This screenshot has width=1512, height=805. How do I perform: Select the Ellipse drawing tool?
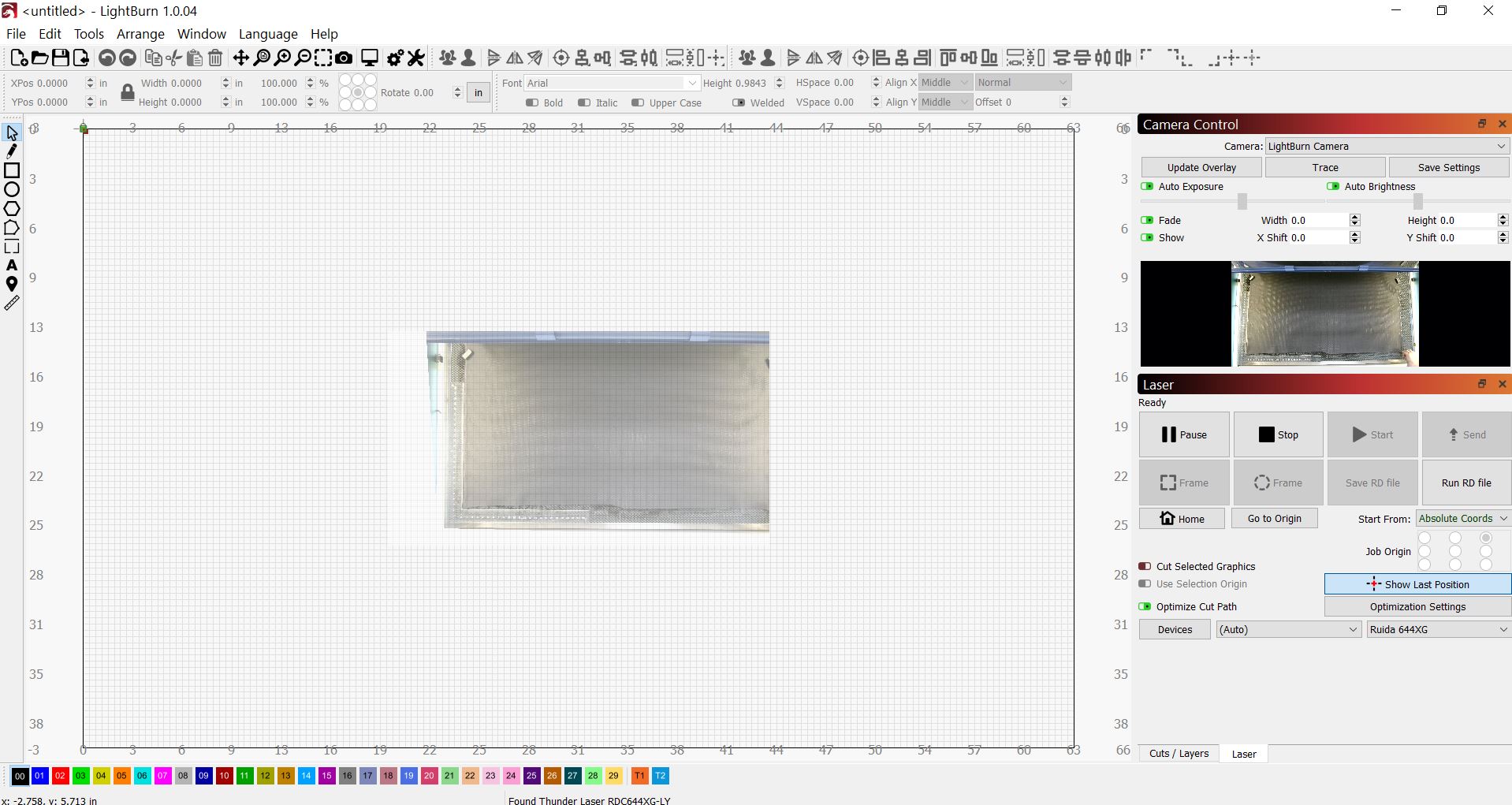tap(12, 189)
